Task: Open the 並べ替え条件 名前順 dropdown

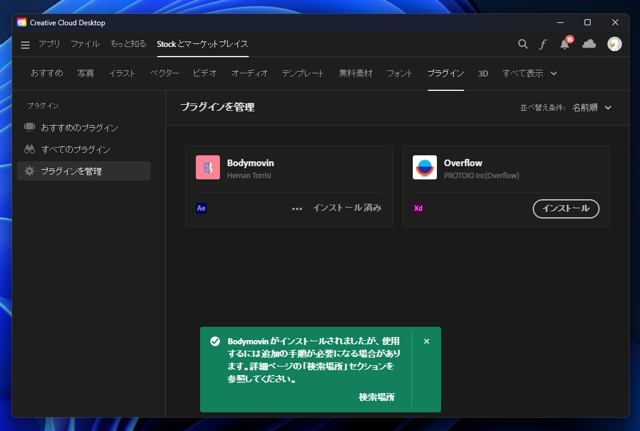Action: pyautogui.click(x=591, y=108)
